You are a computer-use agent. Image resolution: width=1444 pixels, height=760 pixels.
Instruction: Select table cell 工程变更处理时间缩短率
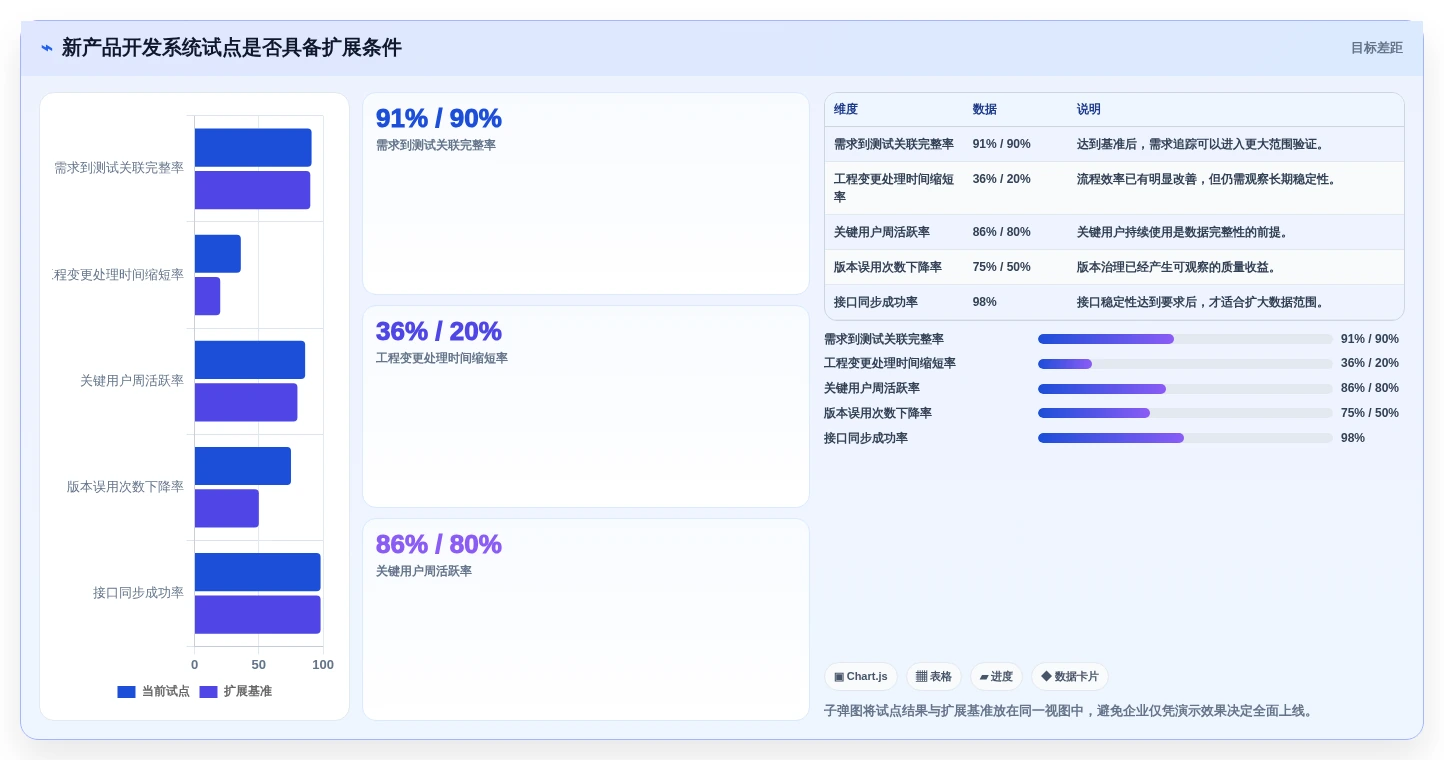[894, 188]
